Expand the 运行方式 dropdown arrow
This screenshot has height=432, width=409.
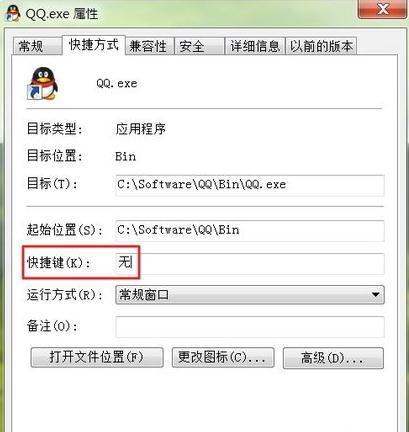pyautogui.click(x=376, y=295)
